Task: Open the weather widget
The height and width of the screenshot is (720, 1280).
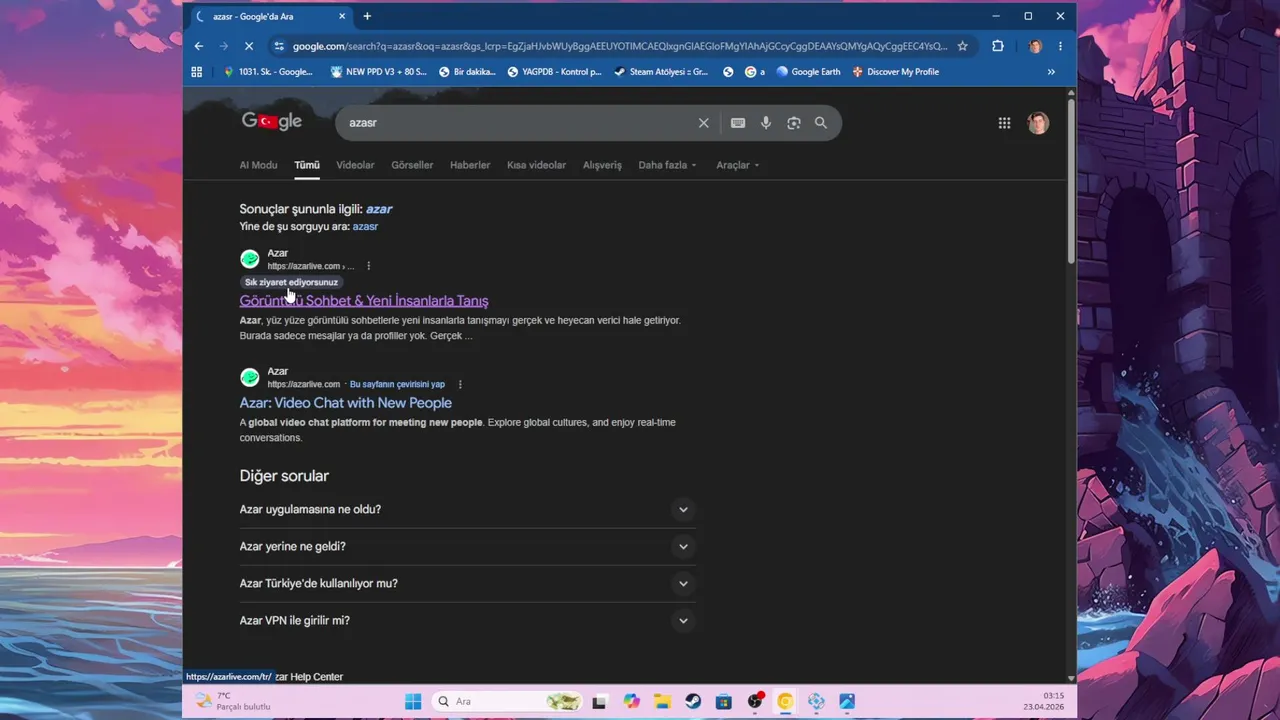Action: pos(232,701)
